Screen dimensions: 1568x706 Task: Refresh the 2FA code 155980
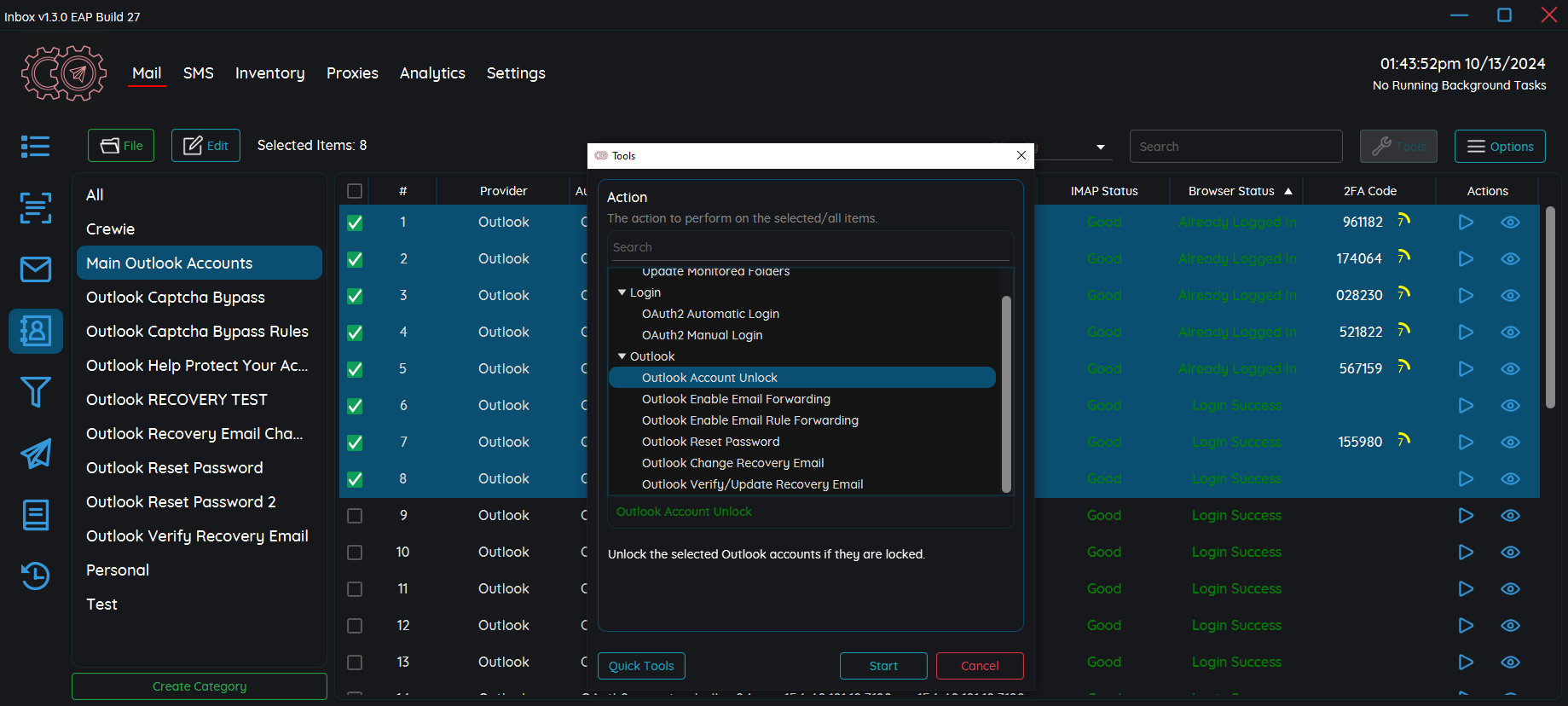tap(1403, 440)
